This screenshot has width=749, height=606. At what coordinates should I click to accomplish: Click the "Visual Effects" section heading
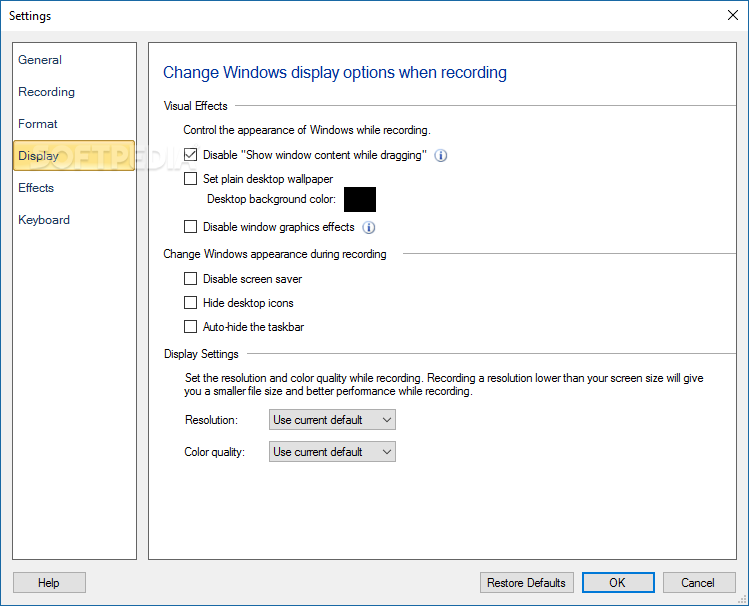tap(195, 106)
